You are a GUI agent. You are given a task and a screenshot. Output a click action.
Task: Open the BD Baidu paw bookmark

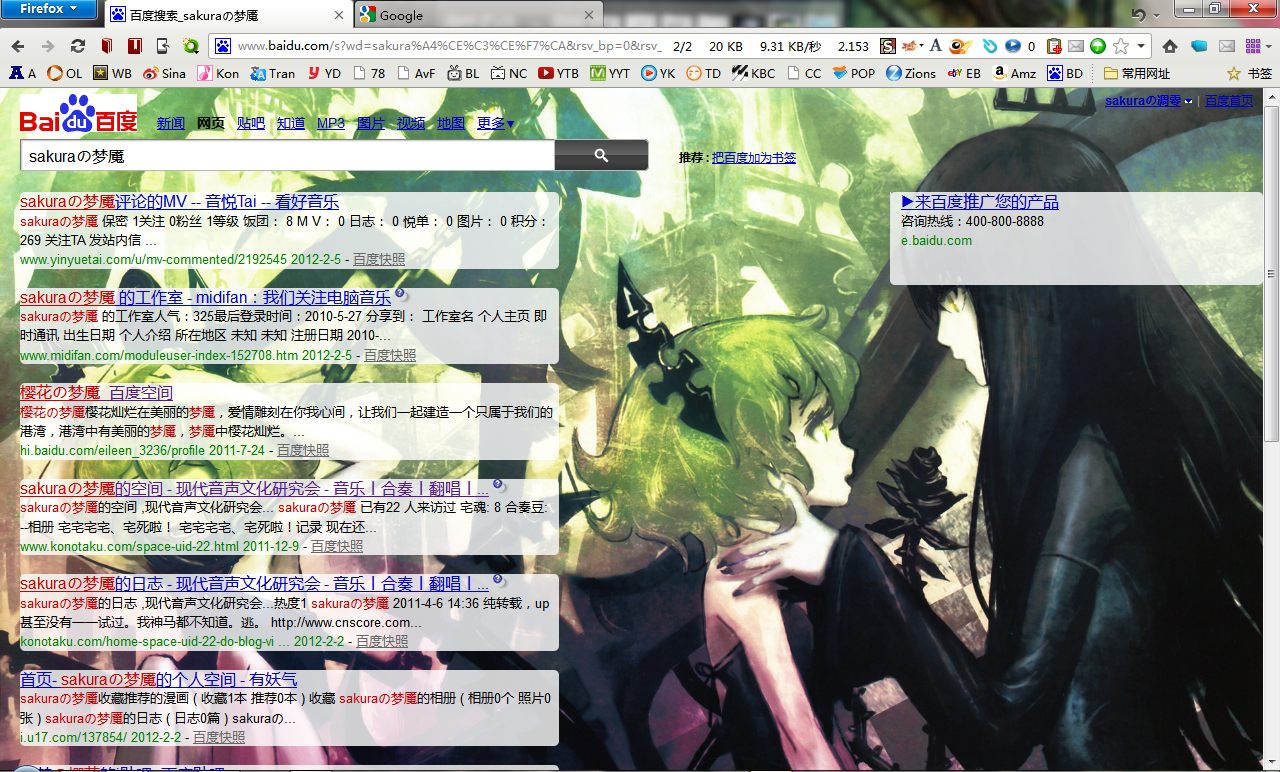[1065, 73]
